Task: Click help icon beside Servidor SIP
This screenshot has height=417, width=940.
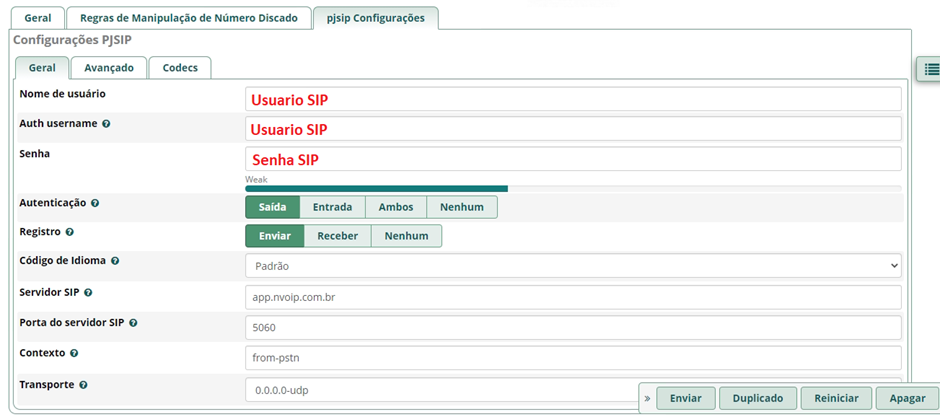Action: coord(88,293)
